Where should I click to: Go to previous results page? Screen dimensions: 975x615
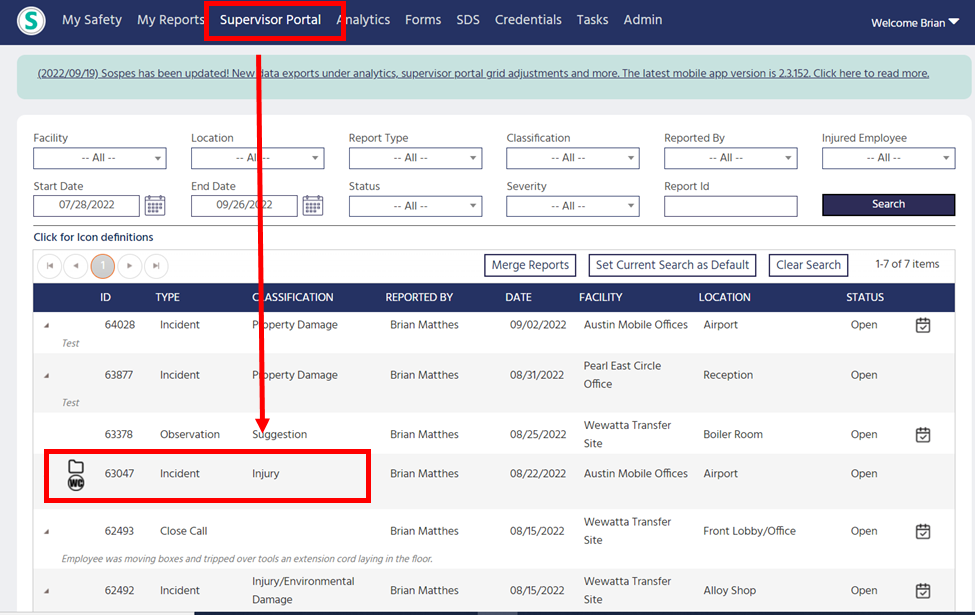tap(76, 266)
